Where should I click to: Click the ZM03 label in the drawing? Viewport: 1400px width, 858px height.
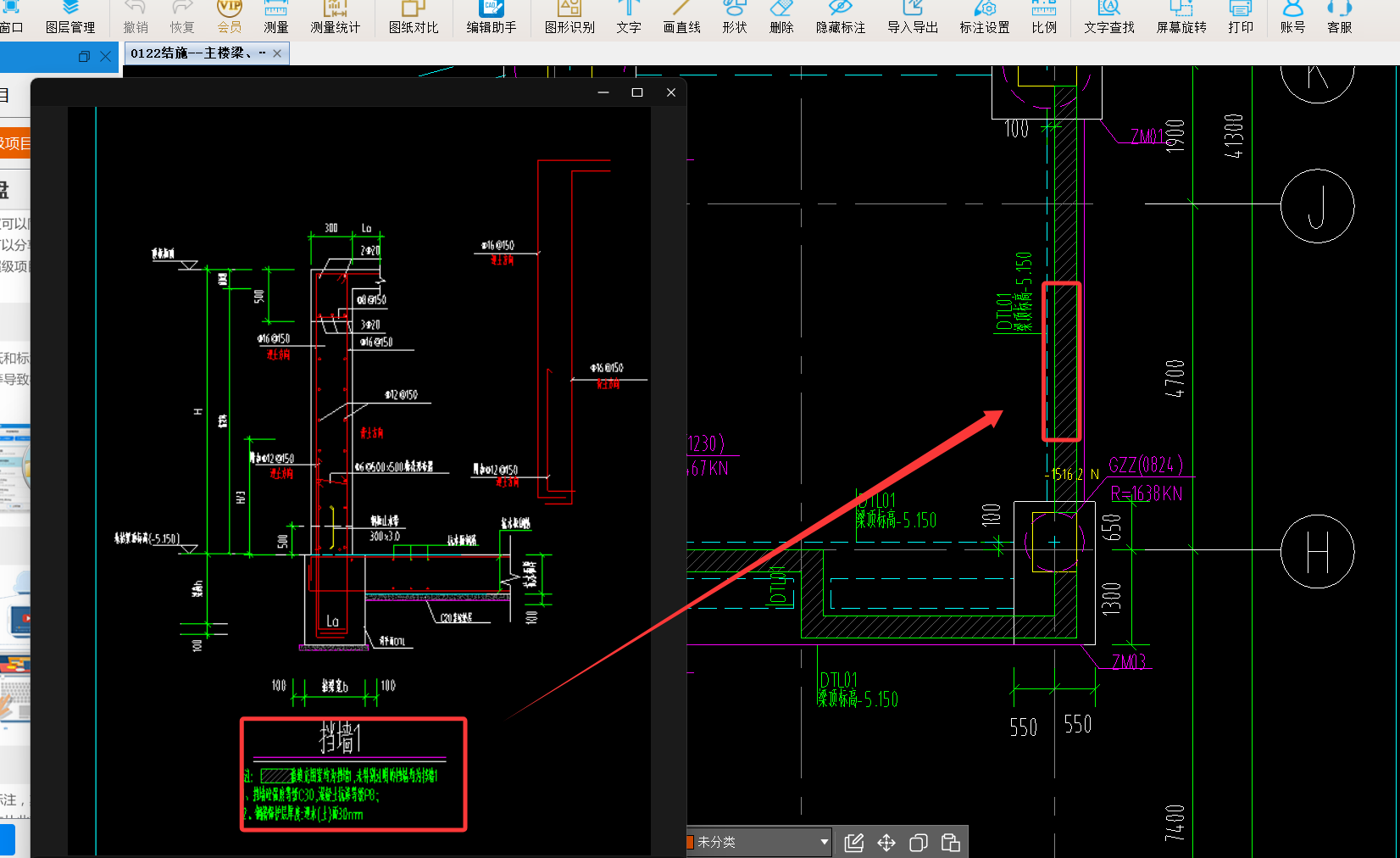1129,661
